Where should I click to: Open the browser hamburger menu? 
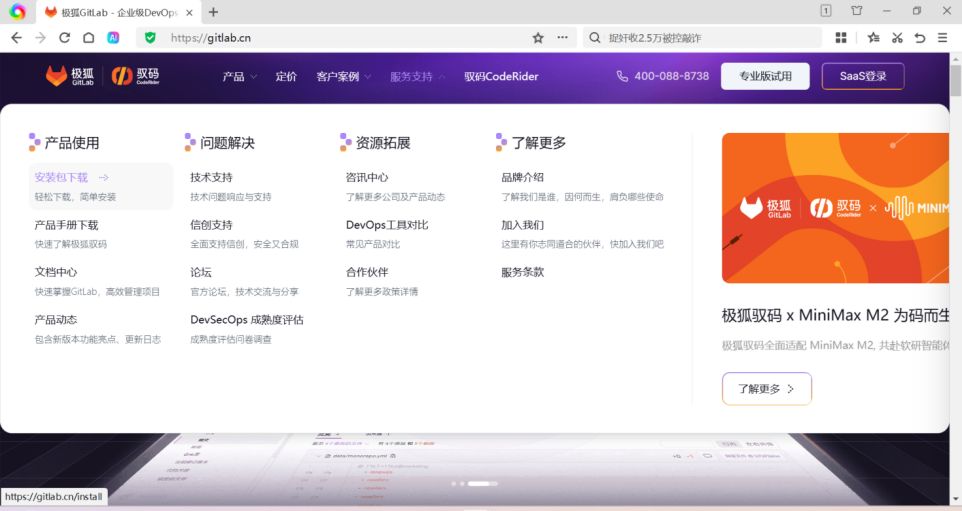(x=943, y=38)
